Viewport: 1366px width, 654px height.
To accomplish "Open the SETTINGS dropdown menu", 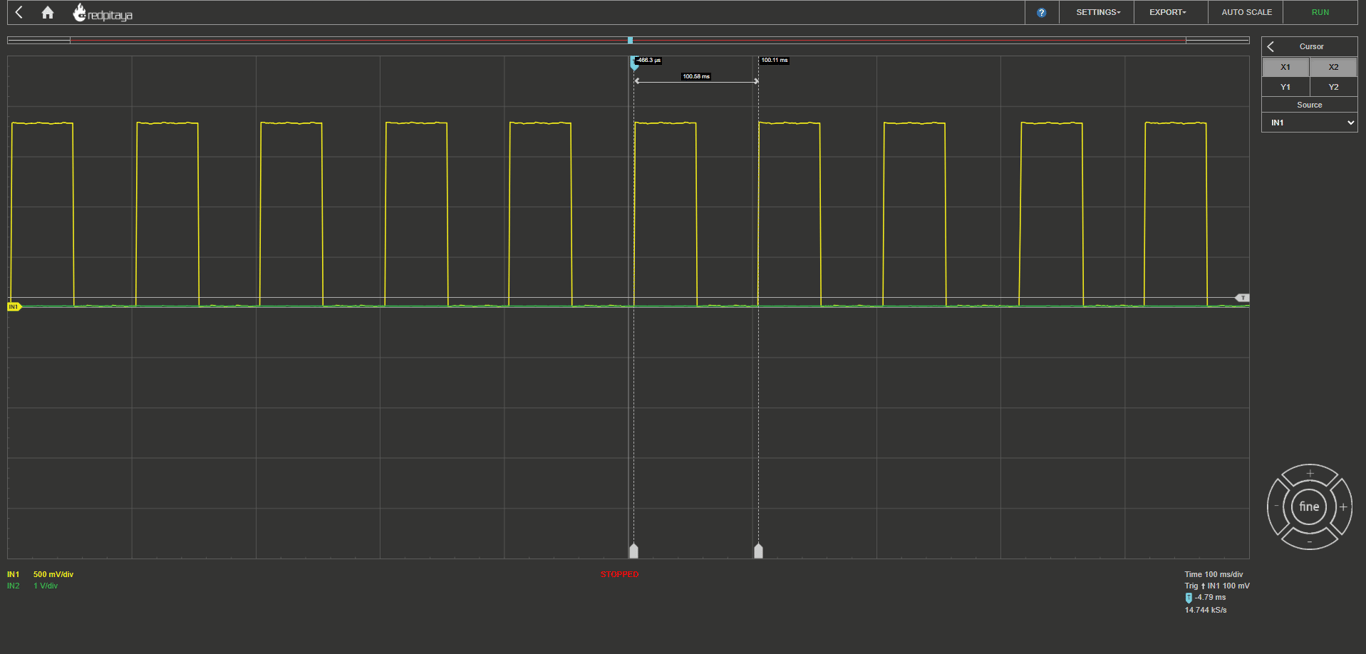I will [x=1097, y=12].
